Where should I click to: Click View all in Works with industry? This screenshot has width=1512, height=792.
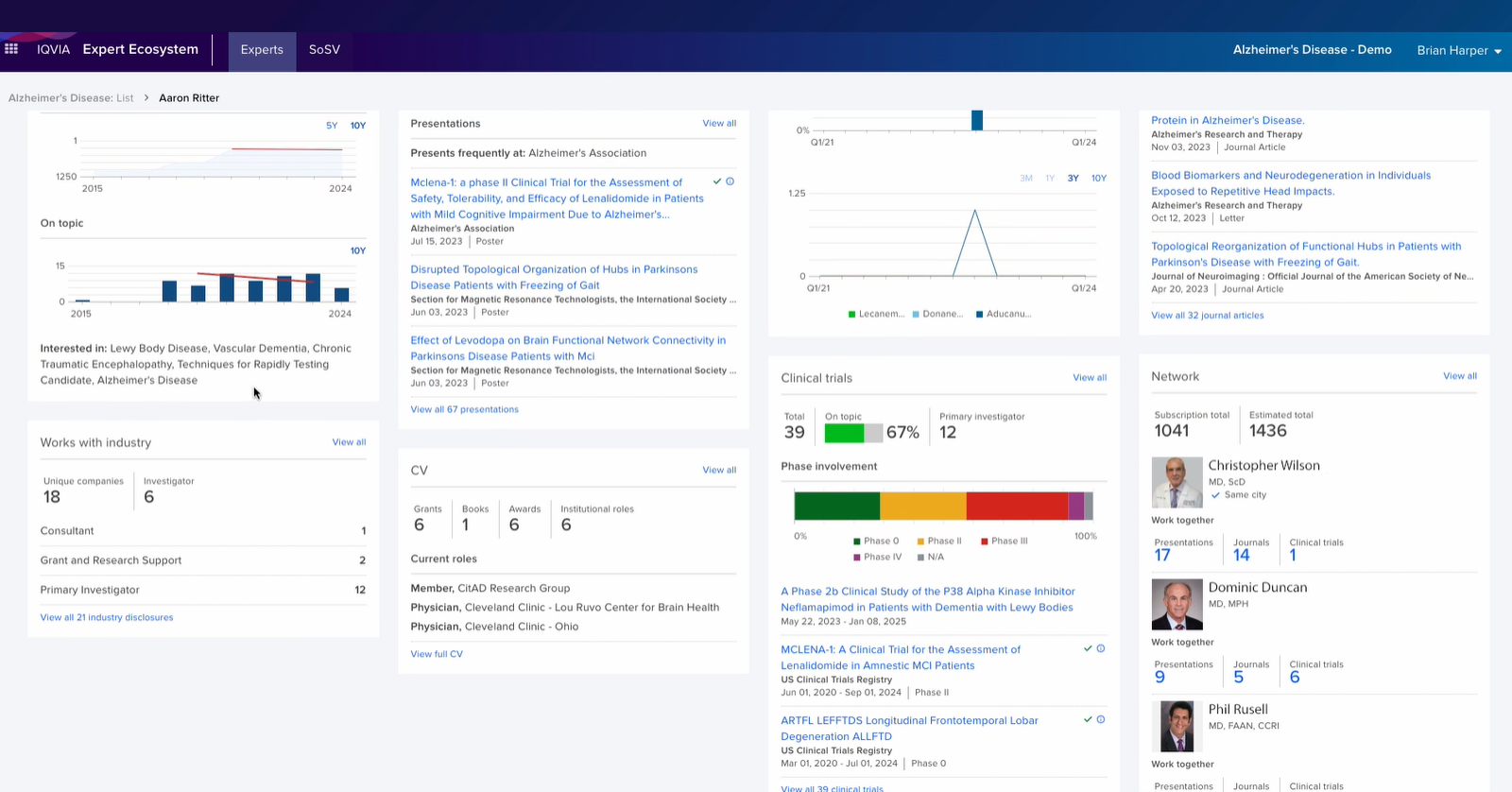click(x=349, y=442)
